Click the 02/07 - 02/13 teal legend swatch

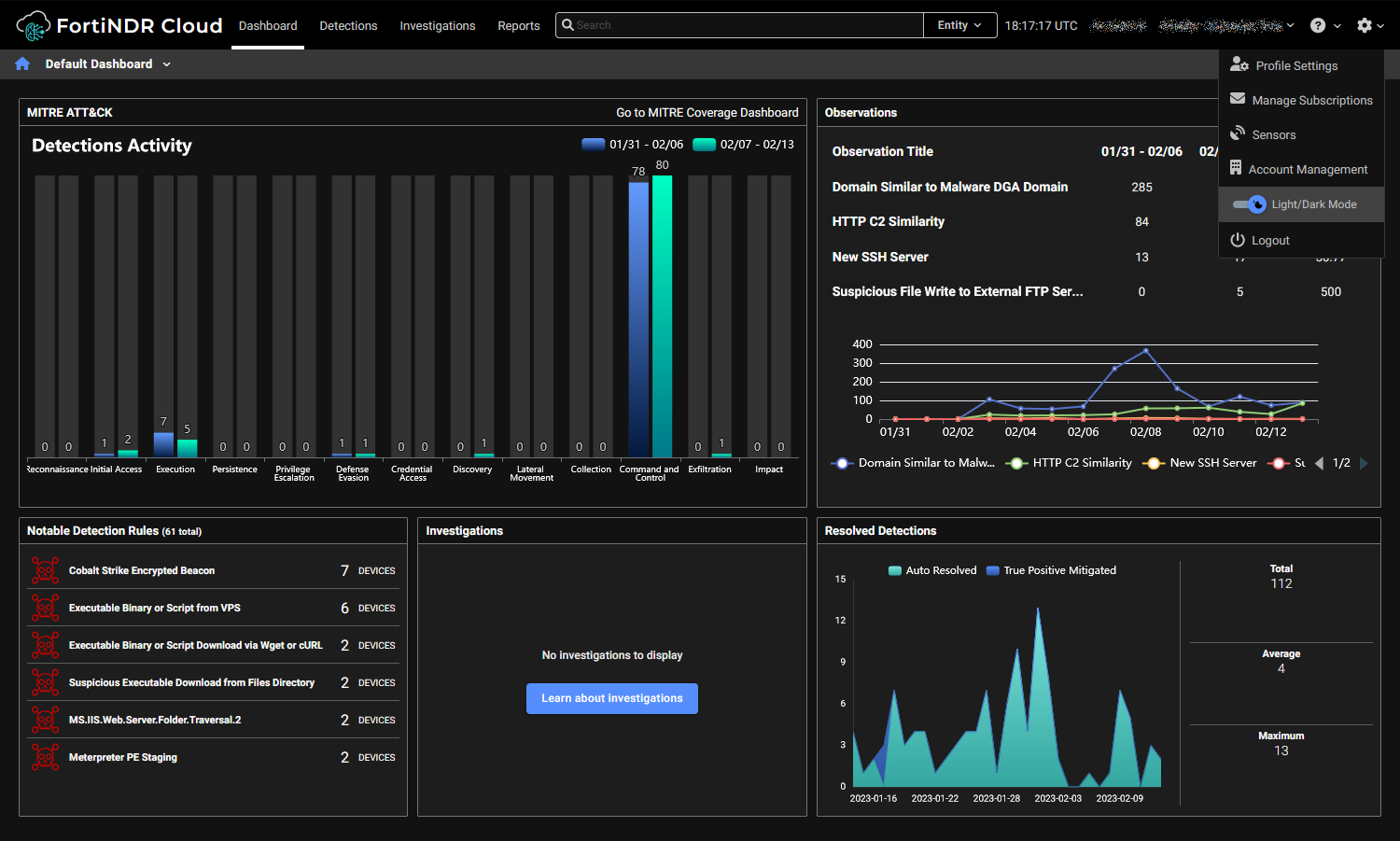[704, 145]
